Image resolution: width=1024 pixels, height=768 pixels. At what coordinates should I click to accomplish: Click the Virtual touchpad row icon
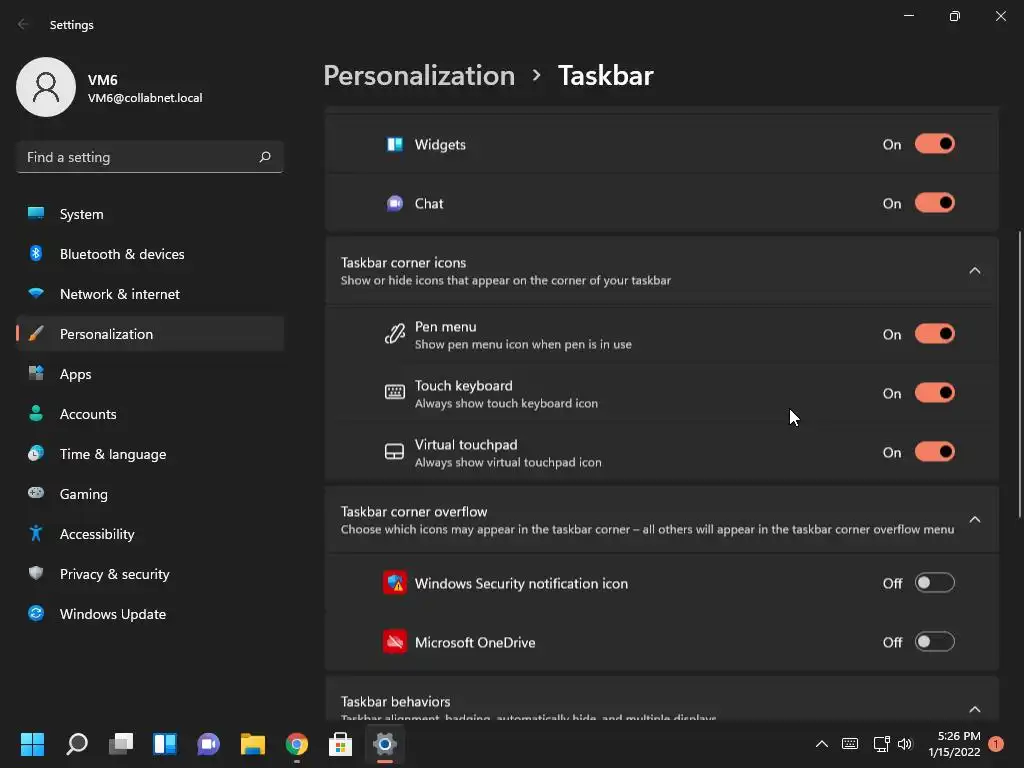coord(394,452)
